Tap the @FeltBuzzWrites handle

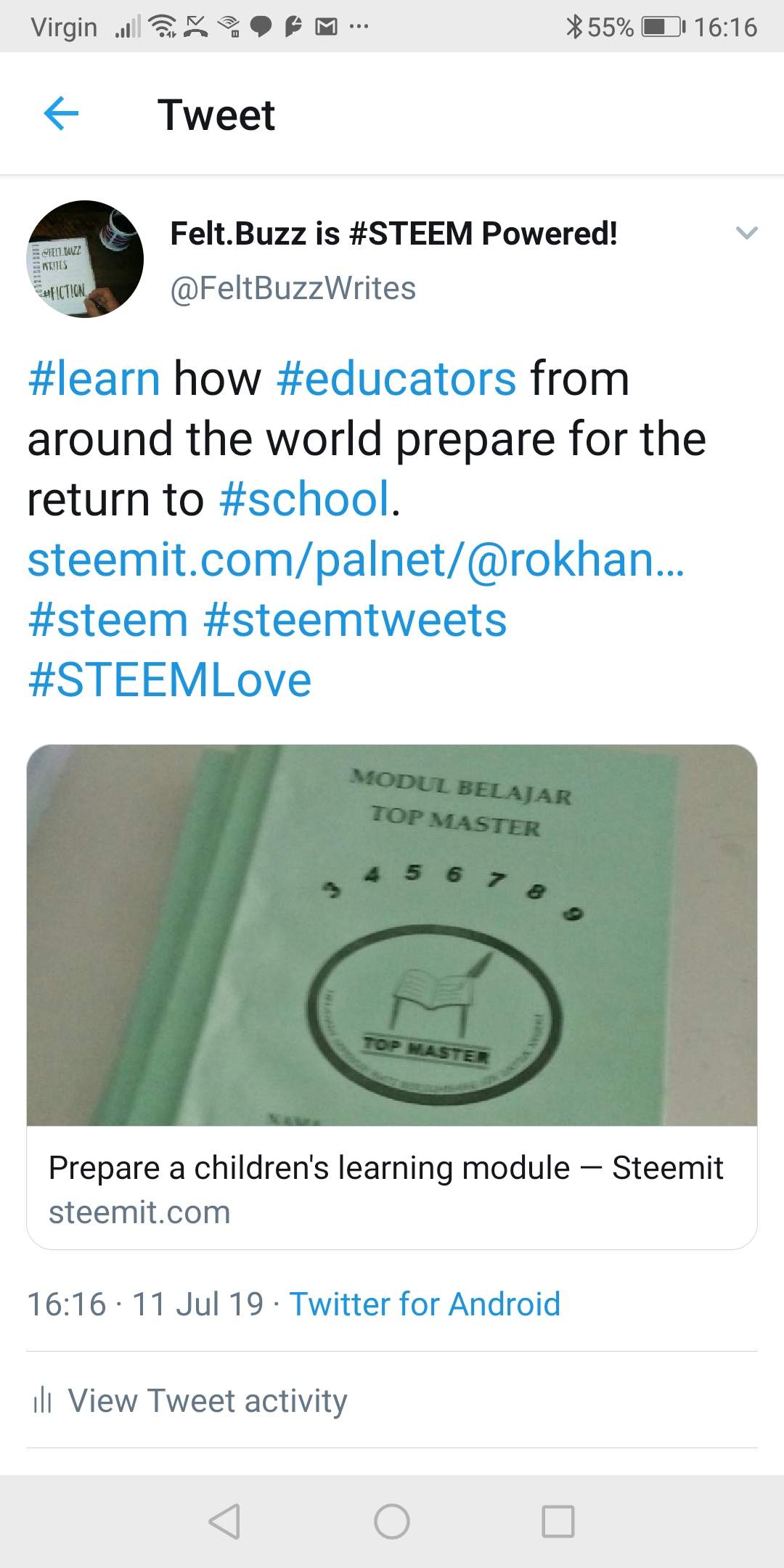click(293, 288)
